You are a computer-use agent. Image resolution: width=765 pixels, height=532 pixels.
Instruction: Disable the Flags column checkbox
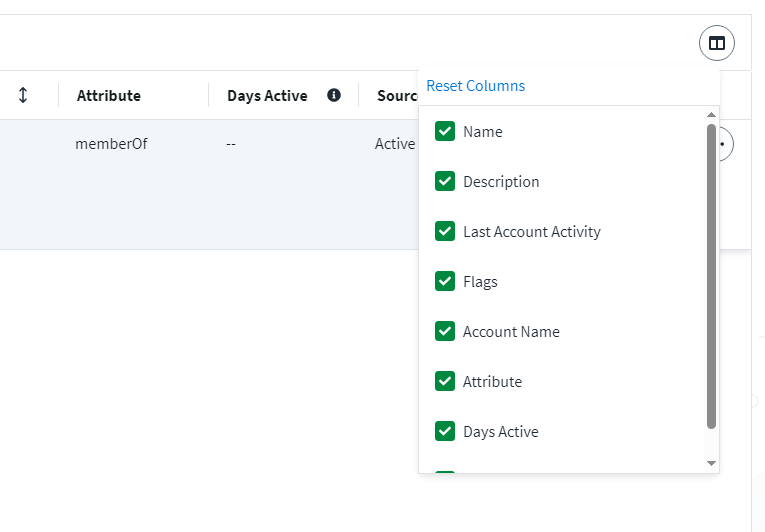point(445,281)
